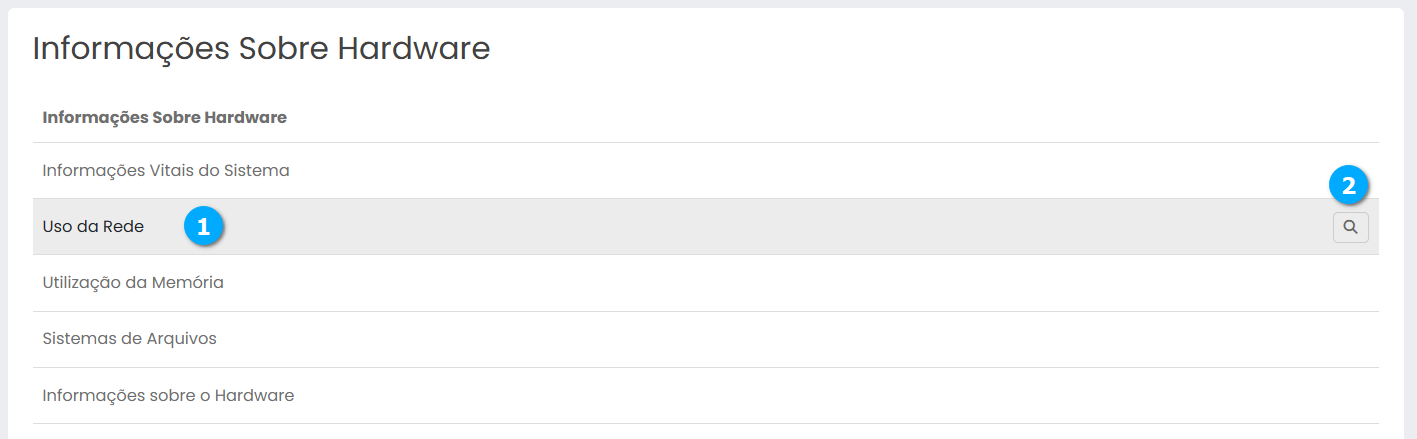Image resolution: width=1417 pixels, height=439 pixels.
Task: Open the Informações Vitais do Sistema entry
Action: pos(166,171)
